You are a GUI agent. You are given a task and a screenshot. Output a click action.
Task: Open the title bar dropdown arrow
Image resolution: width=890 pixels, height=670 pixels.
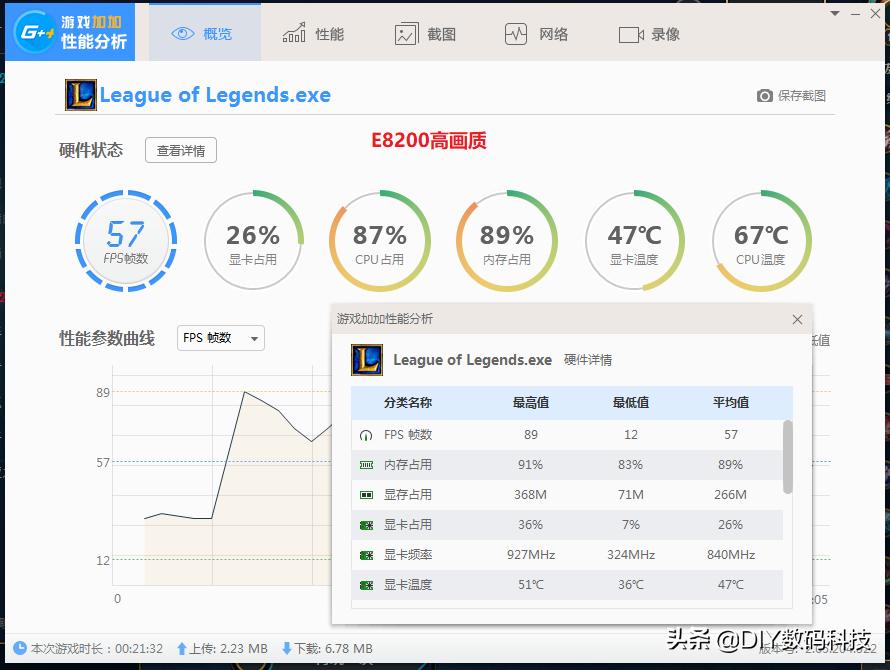(x=834, y=13)
